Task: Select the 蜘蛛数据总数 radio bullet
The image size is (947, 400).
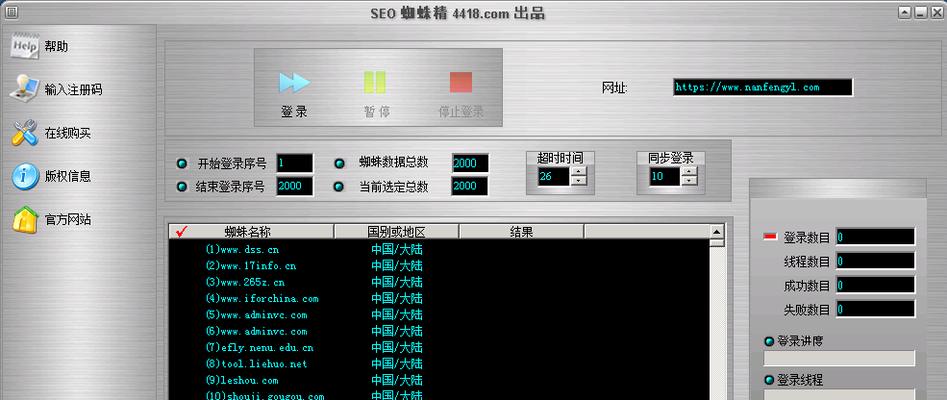Action: click(x=339, y=163)
